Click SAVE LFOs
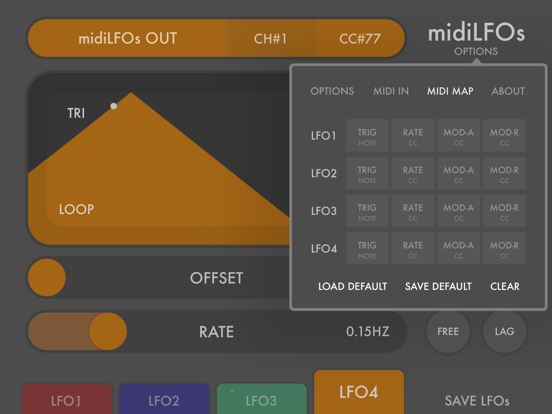 point(477,401)
